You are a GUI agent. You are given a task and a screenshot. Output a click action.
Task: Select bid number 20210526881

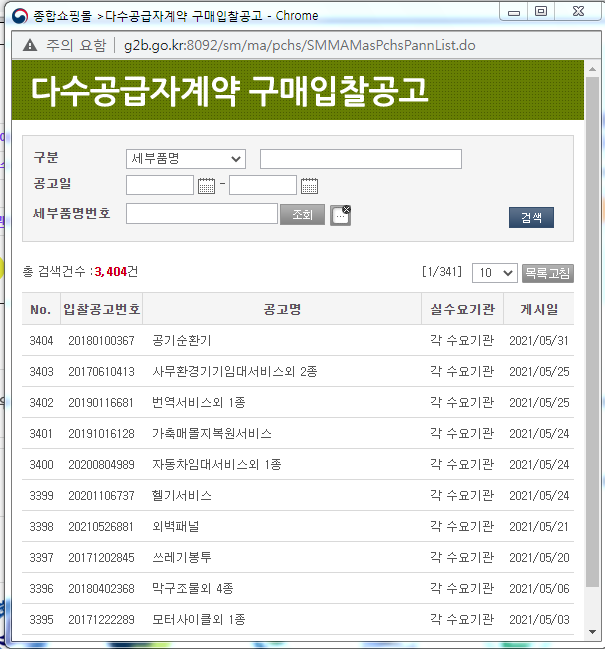coord(101,526)
